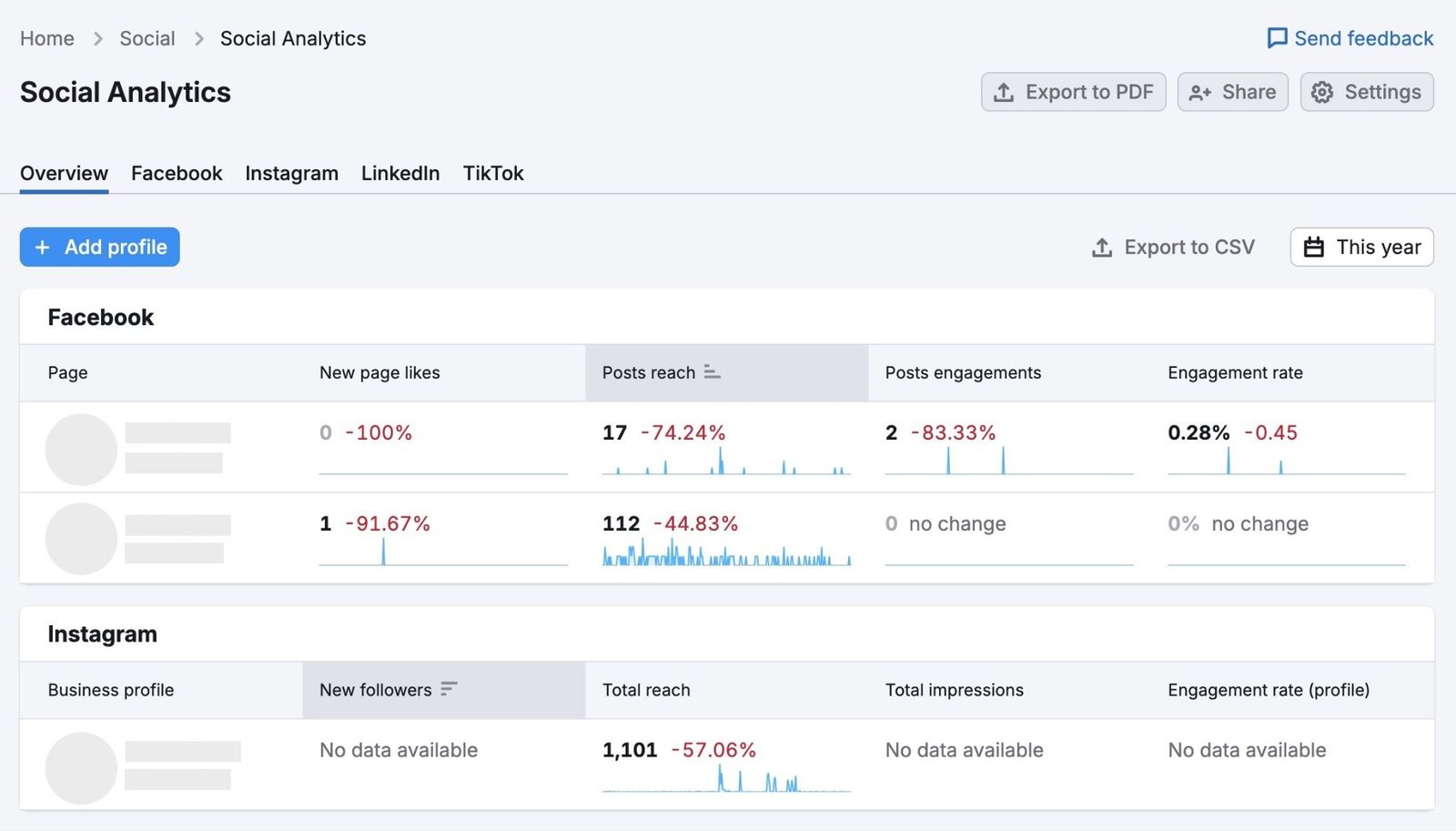1456x831 pixels.
Task: Click No data available under Total impressions
Action: click(x=965, y=750)
